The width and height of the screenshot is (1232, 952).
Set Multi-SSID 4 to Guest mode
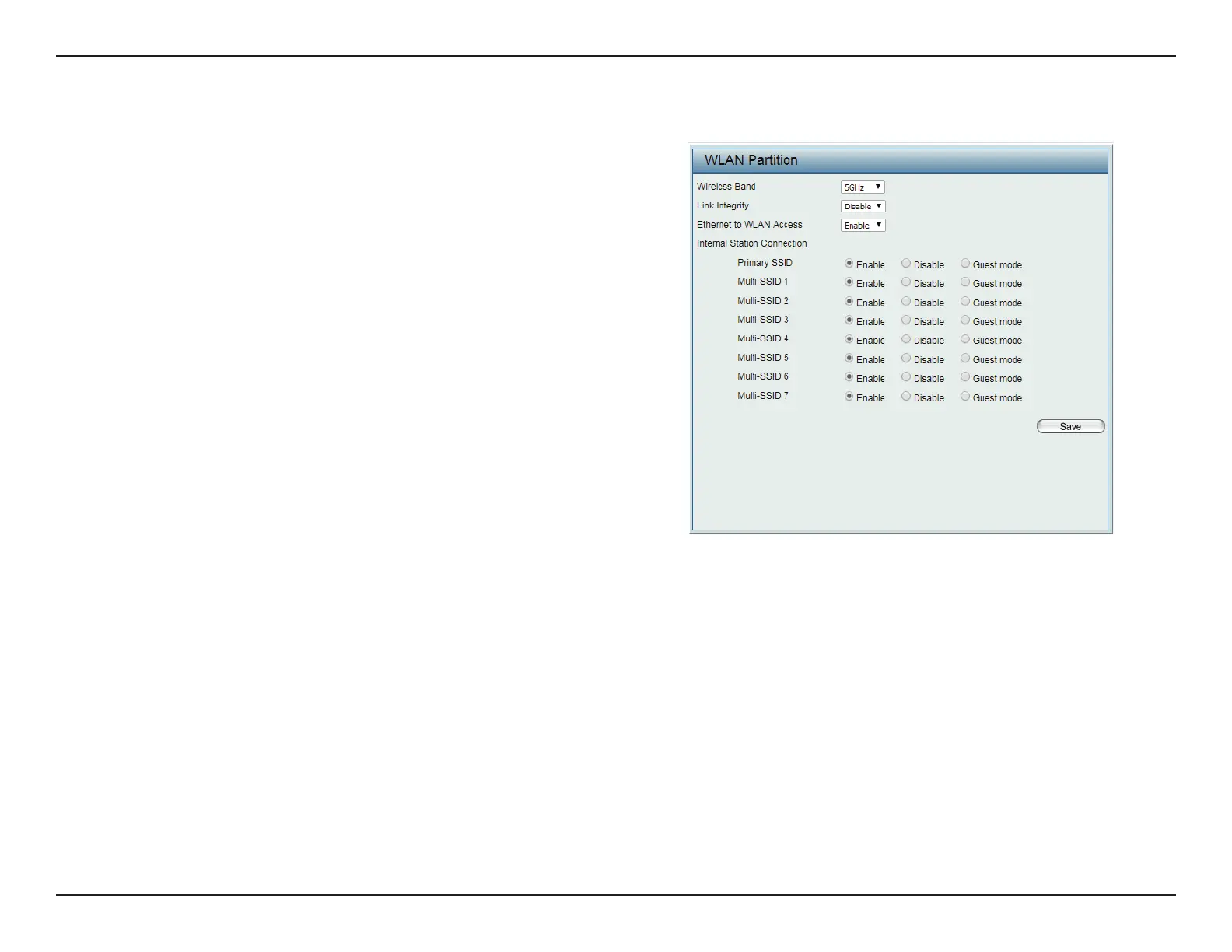[x=965, y=339]
